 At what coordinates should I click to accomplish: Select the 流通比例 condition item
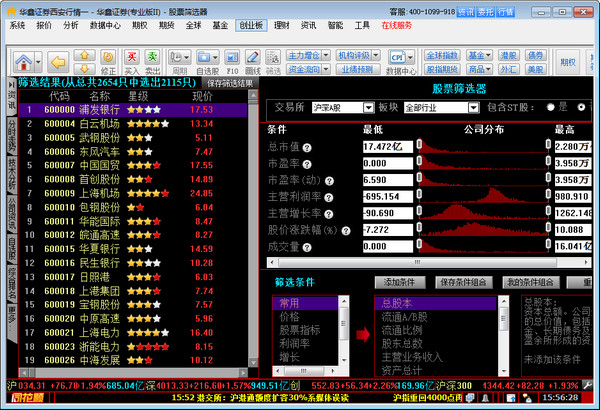[401, 330]
